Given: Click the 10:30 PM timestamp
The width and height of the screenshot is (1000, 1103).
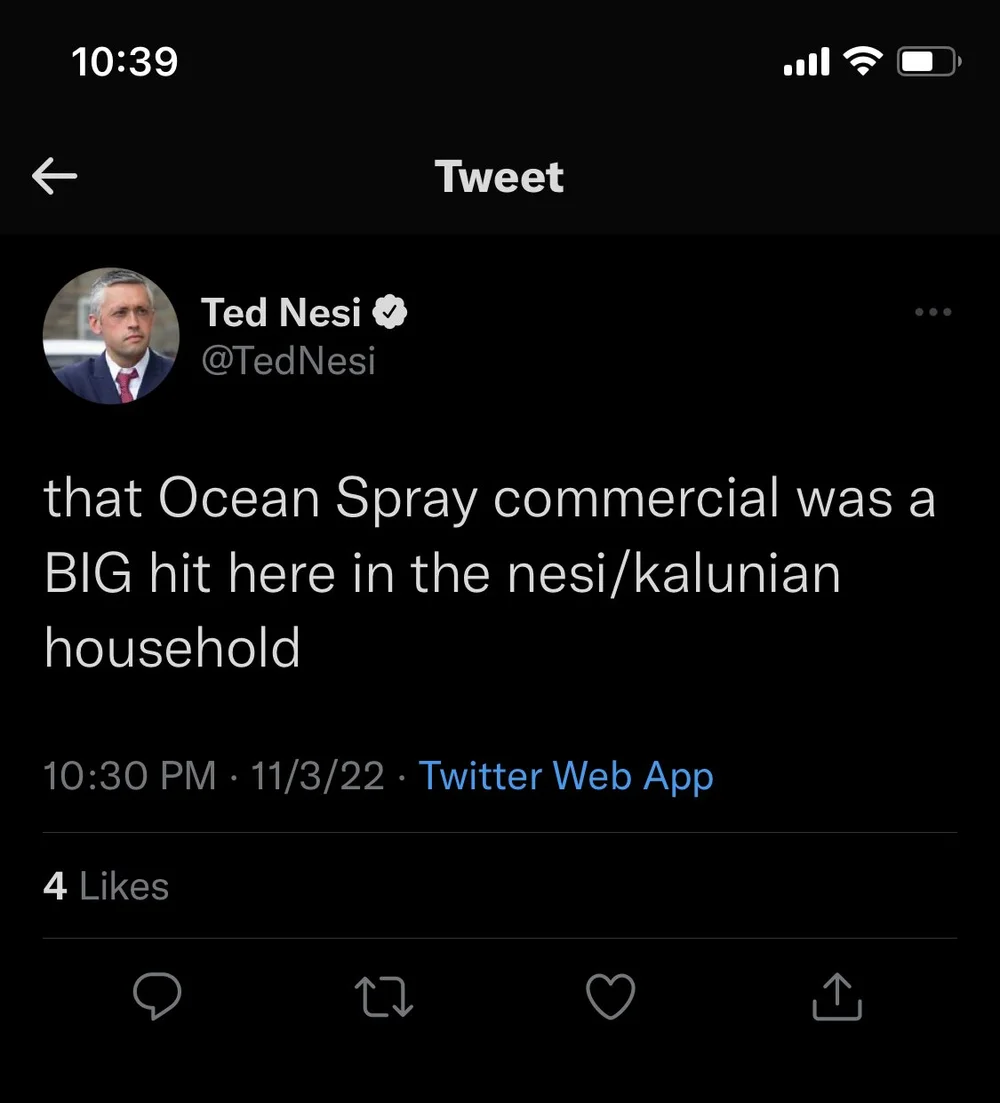Looking at the screenshot, I should tap(130, 776).
